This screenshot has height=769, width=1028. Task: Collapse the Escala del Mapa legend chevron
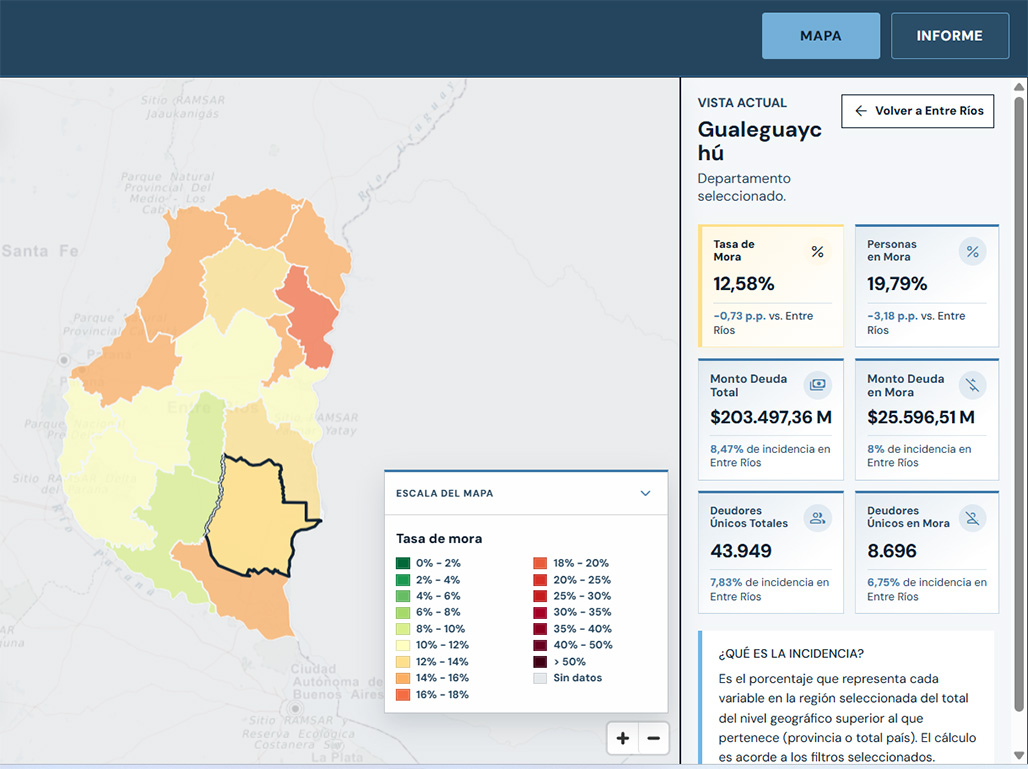(x=645, y=493)
